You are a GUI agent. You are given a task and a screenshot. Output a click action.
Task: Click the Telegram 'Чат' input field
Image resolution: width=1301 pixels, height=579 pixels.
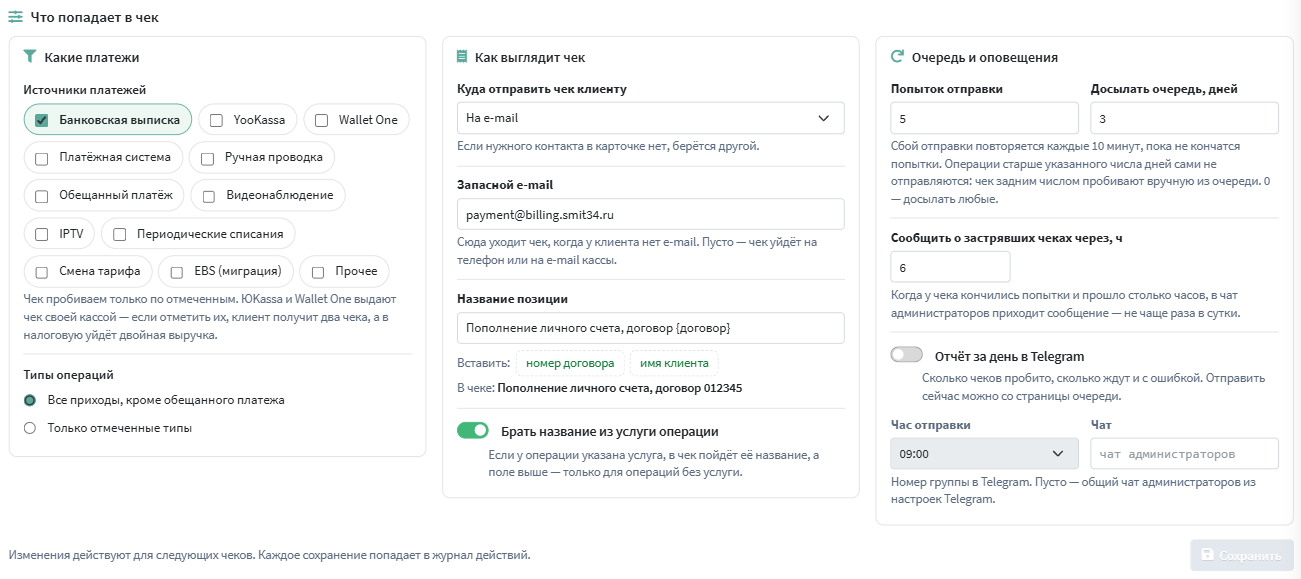coord(1185,454)
